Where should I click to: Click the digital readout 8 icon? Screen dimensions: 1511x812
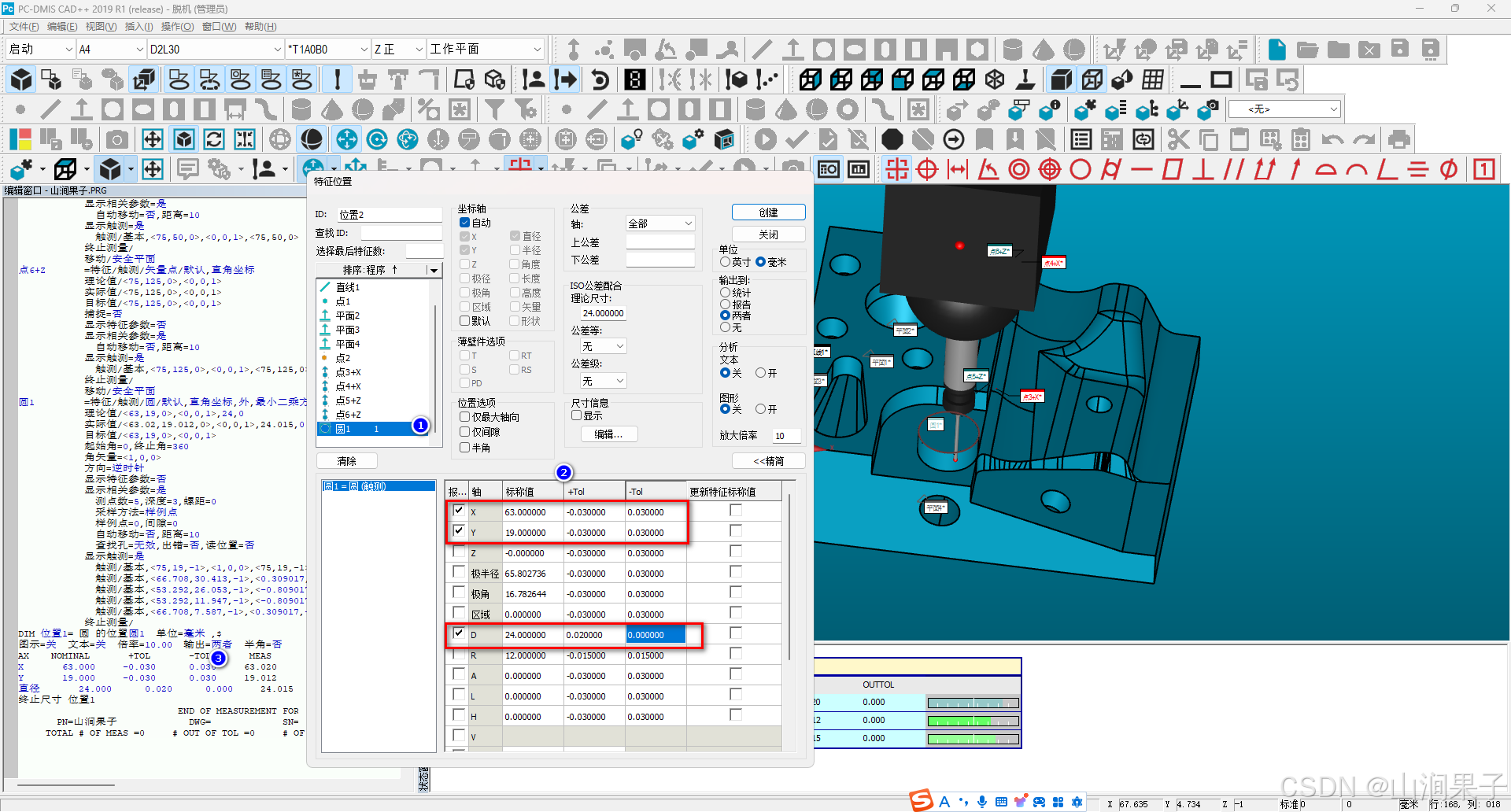tap(635, 79)
